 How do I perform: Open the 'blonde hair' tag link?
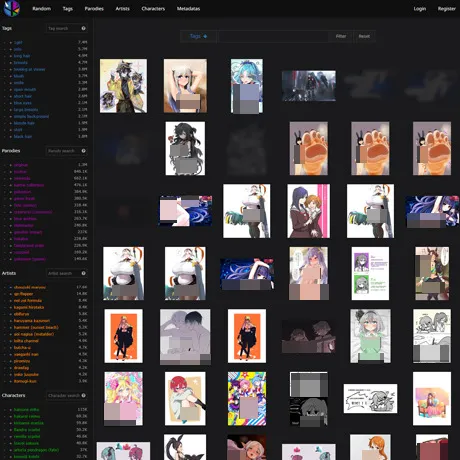24,123
